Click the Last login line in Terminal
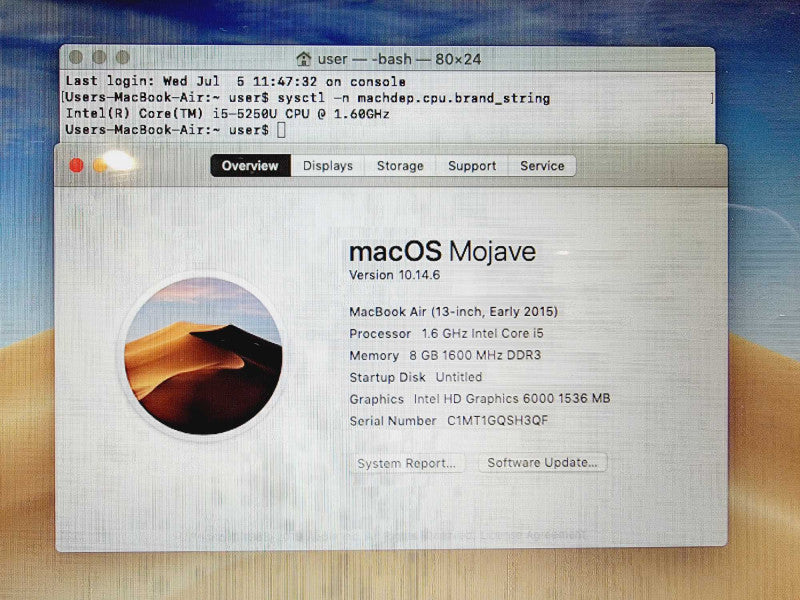800x600 pixels. tap(235, 82)
